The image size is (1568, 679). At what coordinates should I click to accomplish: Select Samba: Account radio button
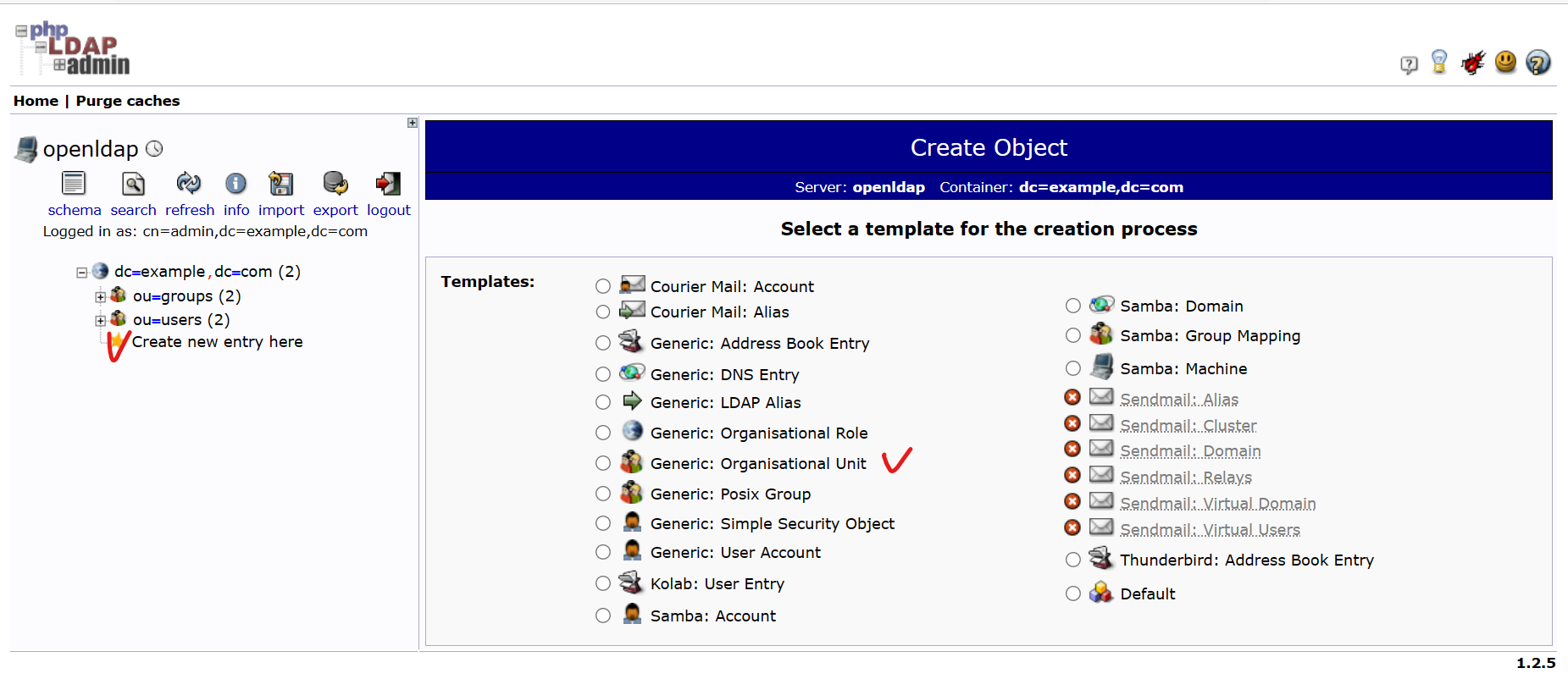(x=603, y=616)
